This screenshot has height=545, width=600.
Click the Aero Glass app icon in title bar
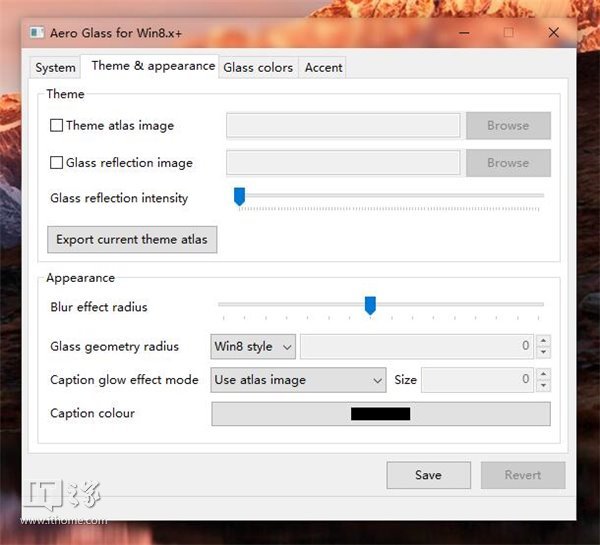pos(37,33)
